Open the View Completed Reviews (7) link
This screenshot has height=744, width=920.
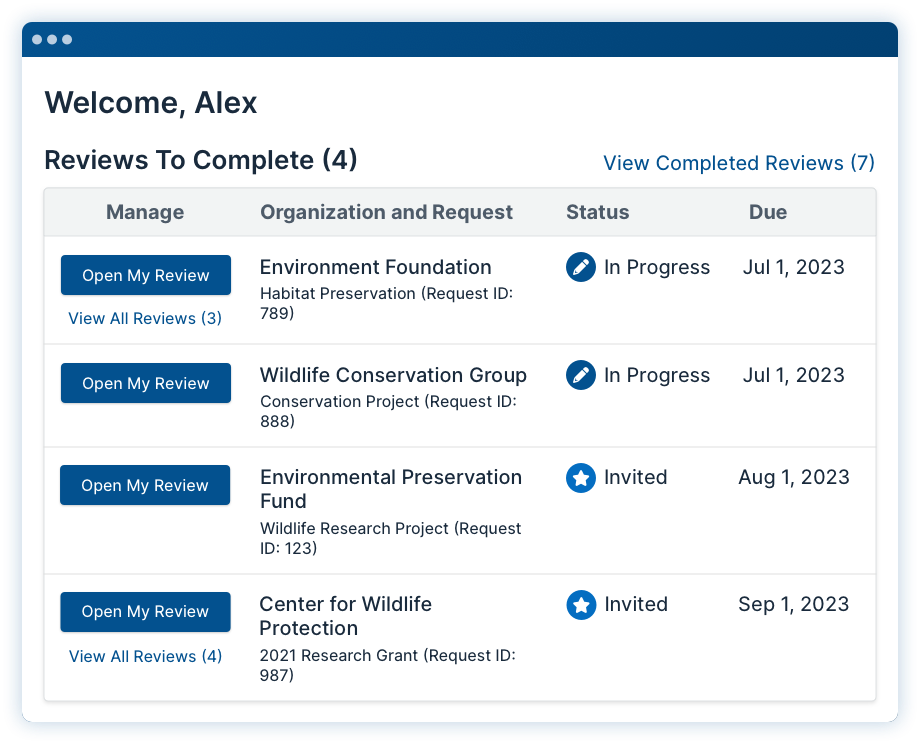click(739, 163)
